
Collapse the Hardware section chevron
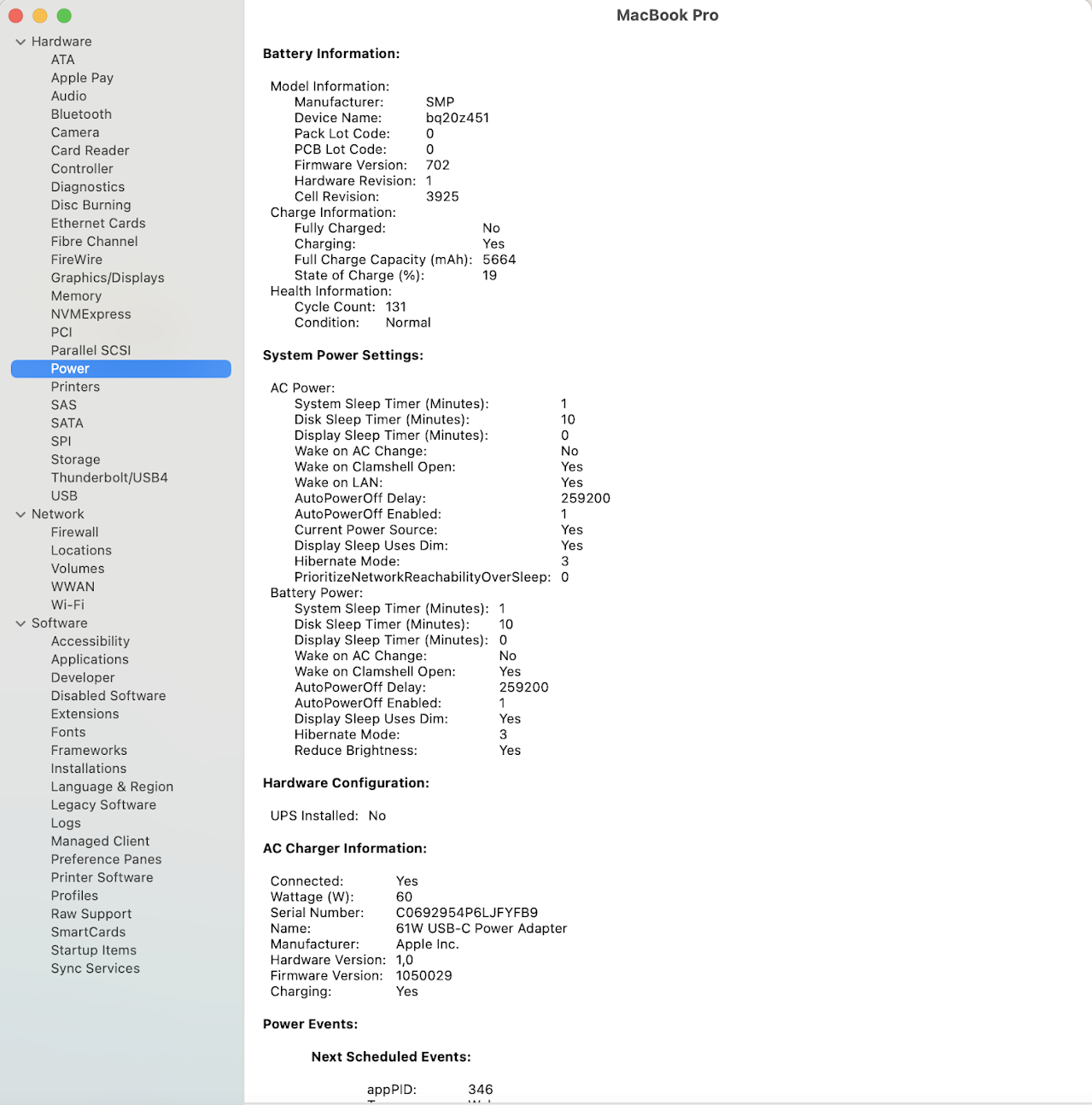click(20, 42)
